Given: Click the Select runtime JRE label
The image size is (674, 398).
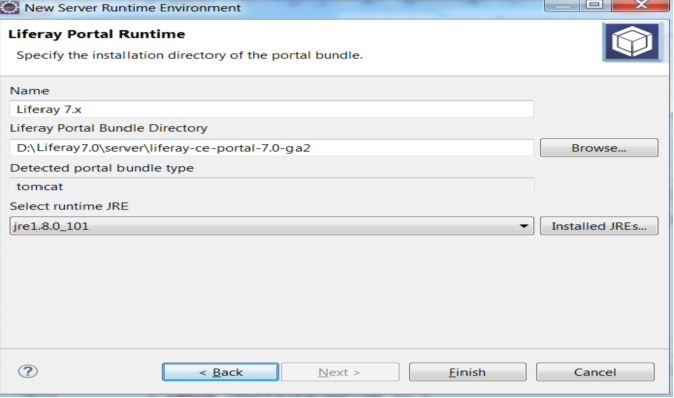Looking at the screenshot, I should pyautogui.click(x=69, y=206).
